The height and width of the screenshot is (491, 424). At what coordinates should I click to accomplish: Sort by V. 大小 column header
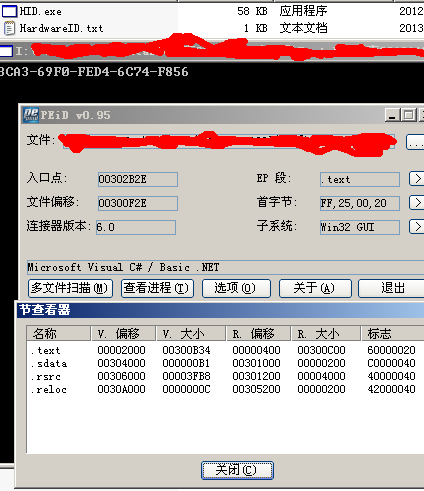coord(191,333)
